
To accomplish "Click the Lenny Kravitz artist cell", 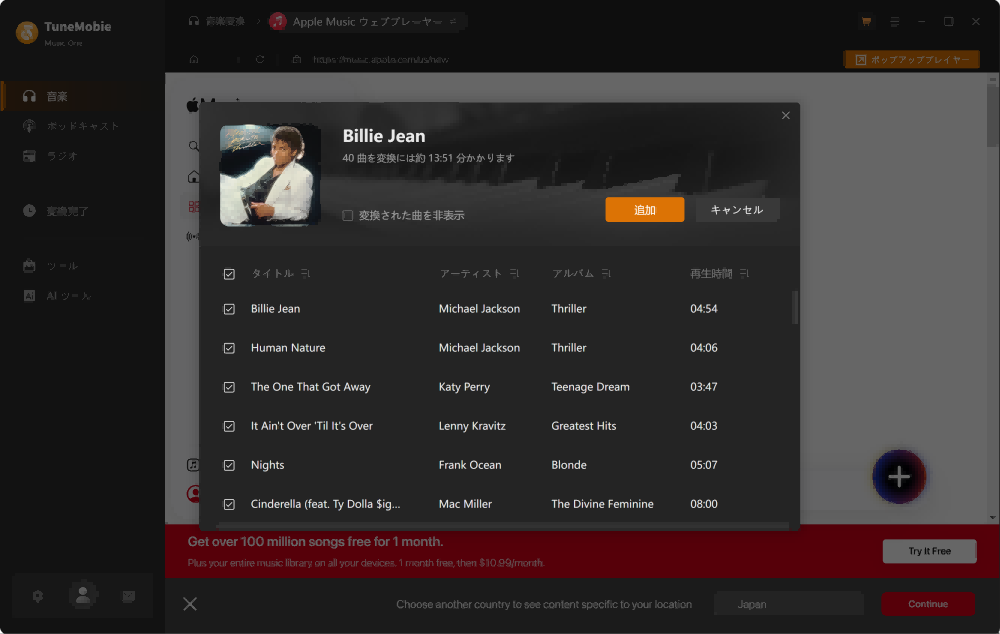I will point(472,426).
